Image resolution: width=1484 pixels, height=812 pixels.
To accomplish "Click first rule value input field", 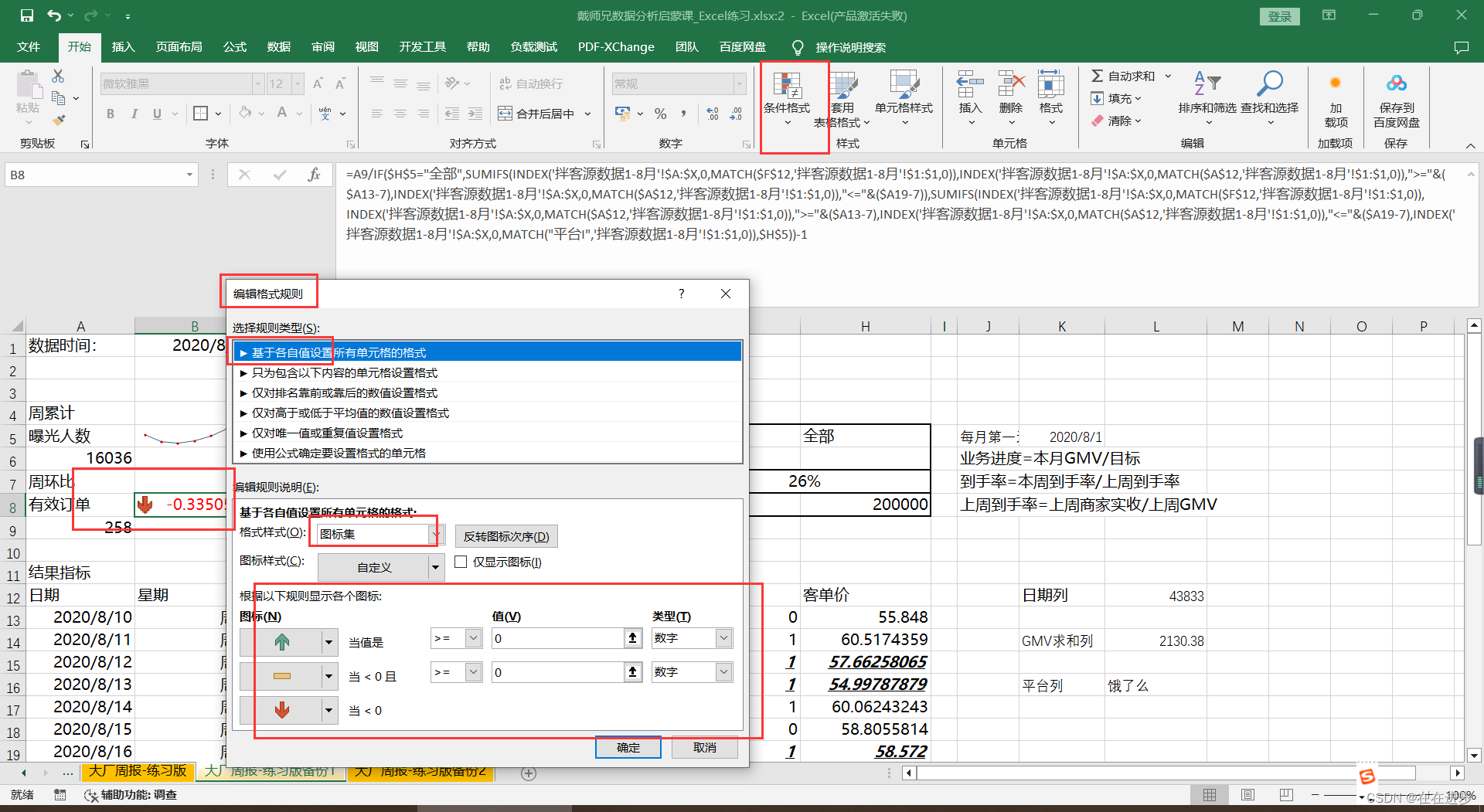I will pos(558,638).
